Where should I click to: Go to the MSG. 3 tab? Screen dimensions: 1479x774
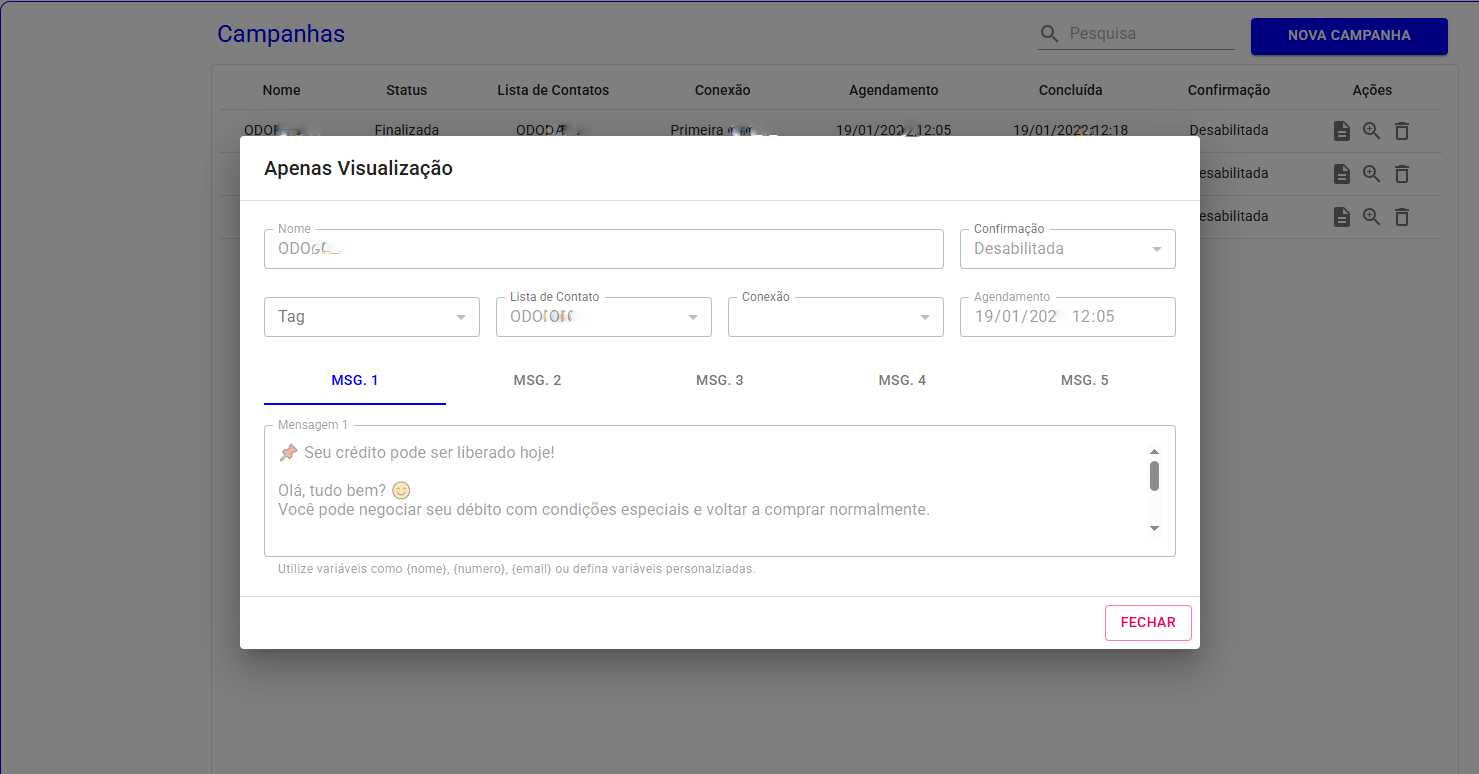point(719,381)
